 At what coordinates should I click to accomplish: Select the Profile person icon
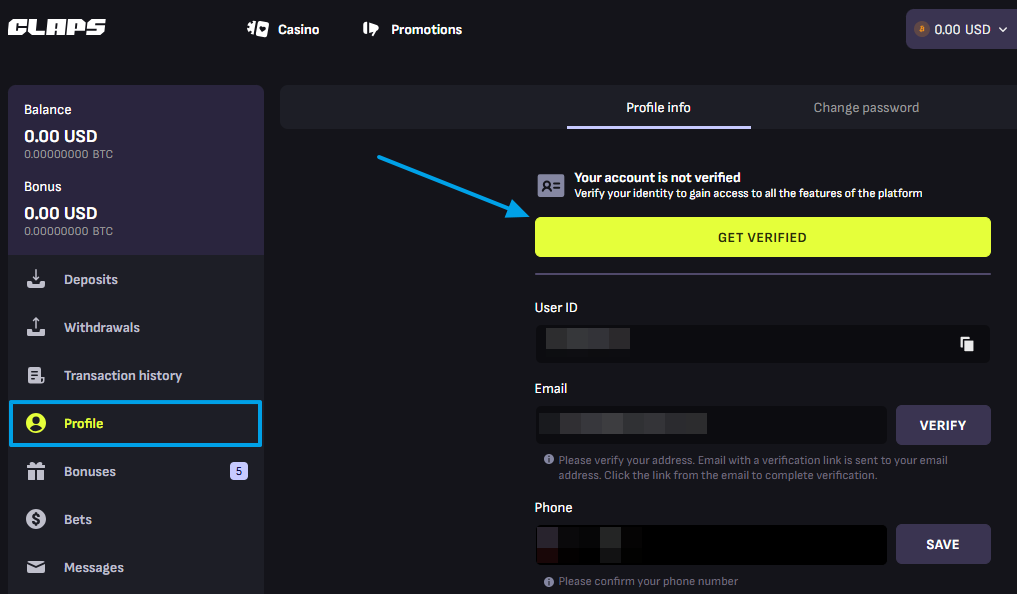[x=36, y=423]
